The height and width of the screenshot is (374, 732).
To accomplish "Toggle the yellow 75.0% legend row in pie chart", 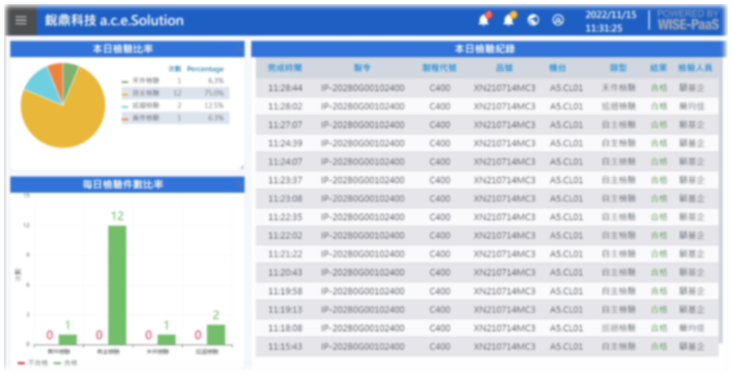I will [x=175, y=93].
